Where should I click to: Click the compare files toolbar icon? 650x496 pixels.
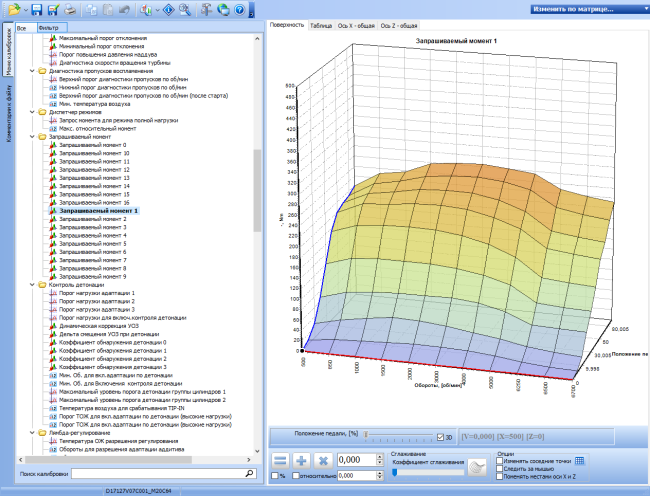point(146,10)
